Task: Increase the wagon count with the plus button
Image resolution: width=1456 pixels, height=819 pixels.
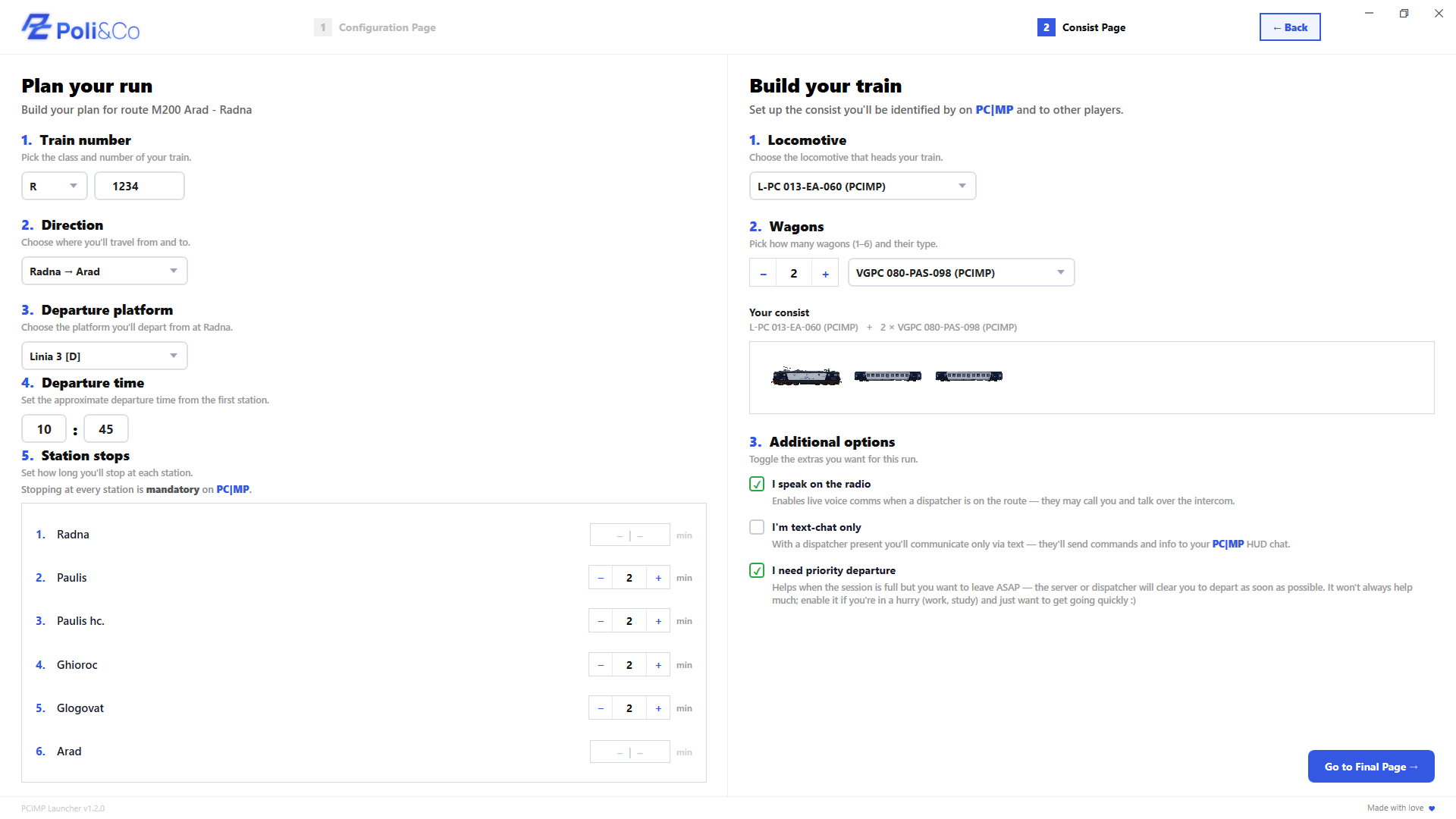Action: [x=825, y=273]
